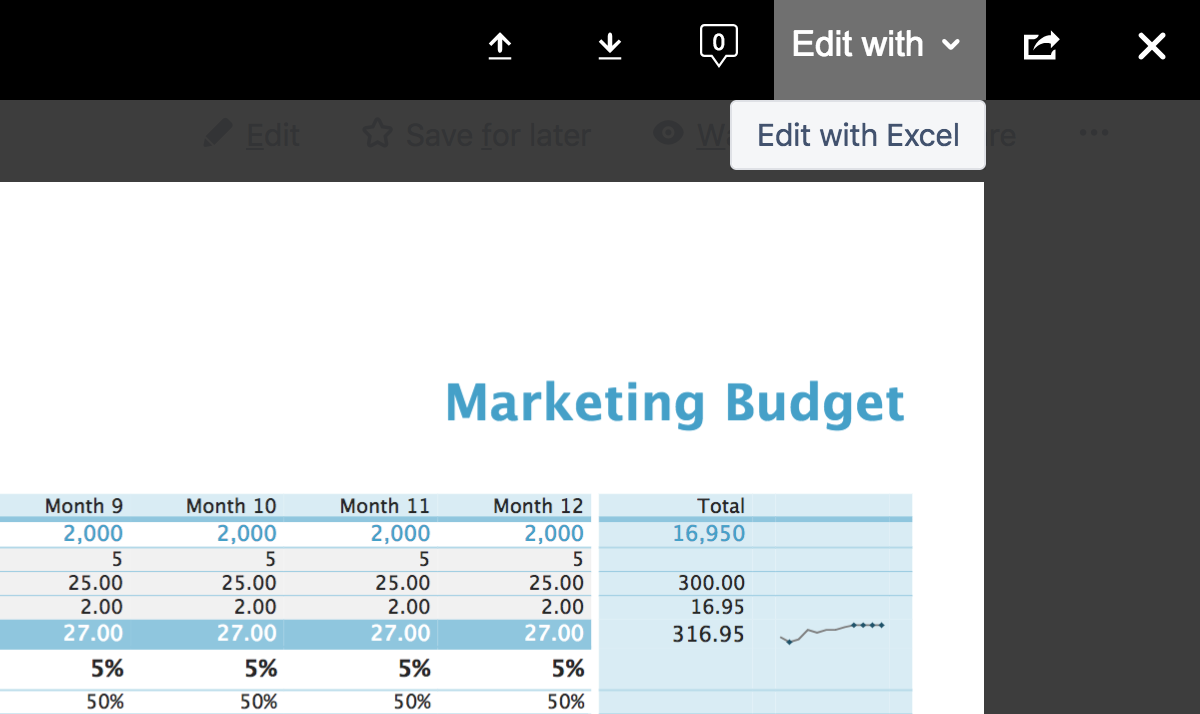Image resolution: width=1200 pixels, height=714 pixels.
Task: Open the comments bubble showing 0
Action: point(718,45)
